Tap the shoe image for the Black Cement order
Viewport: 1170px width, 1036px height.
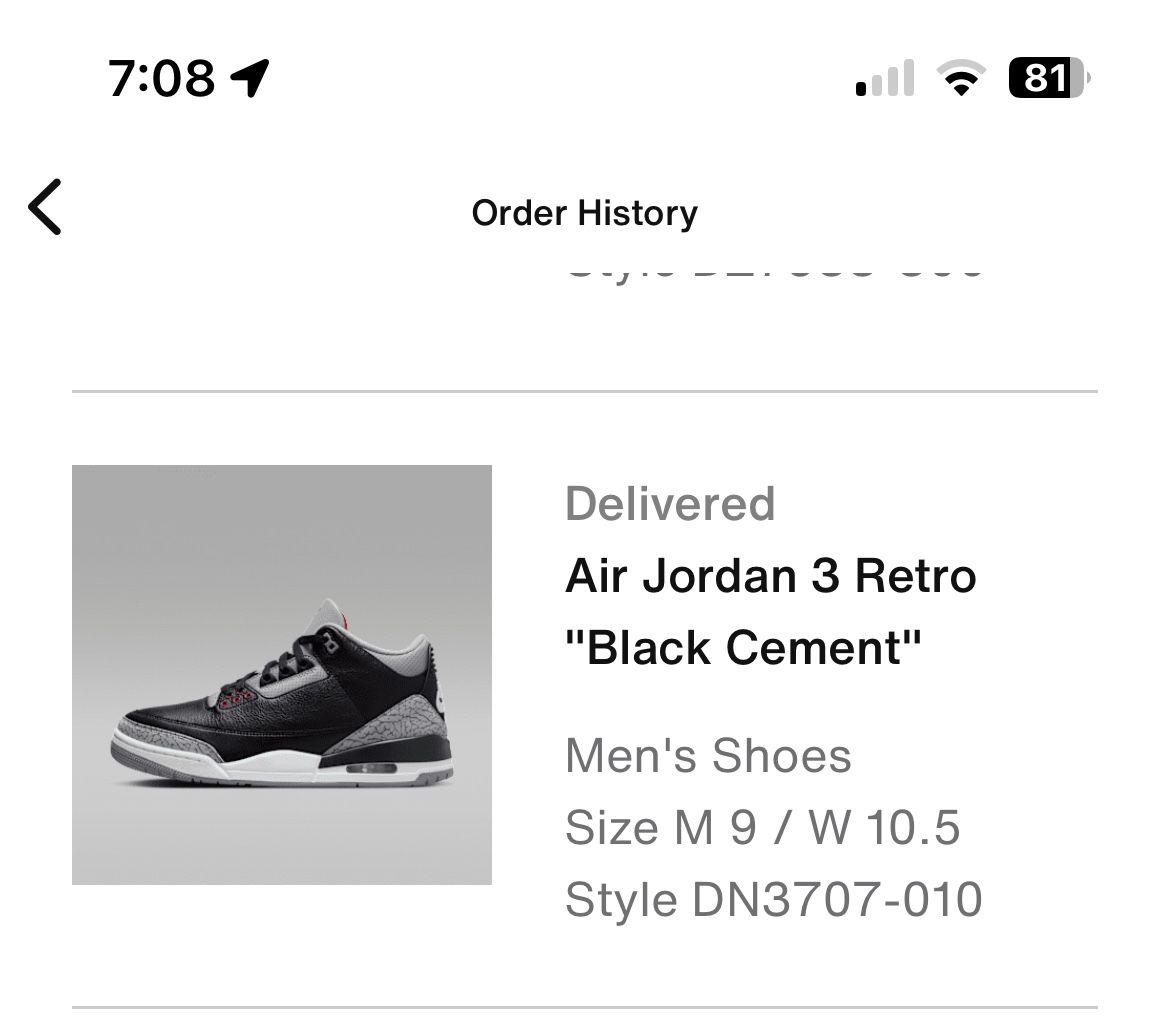tap(283, 675)
